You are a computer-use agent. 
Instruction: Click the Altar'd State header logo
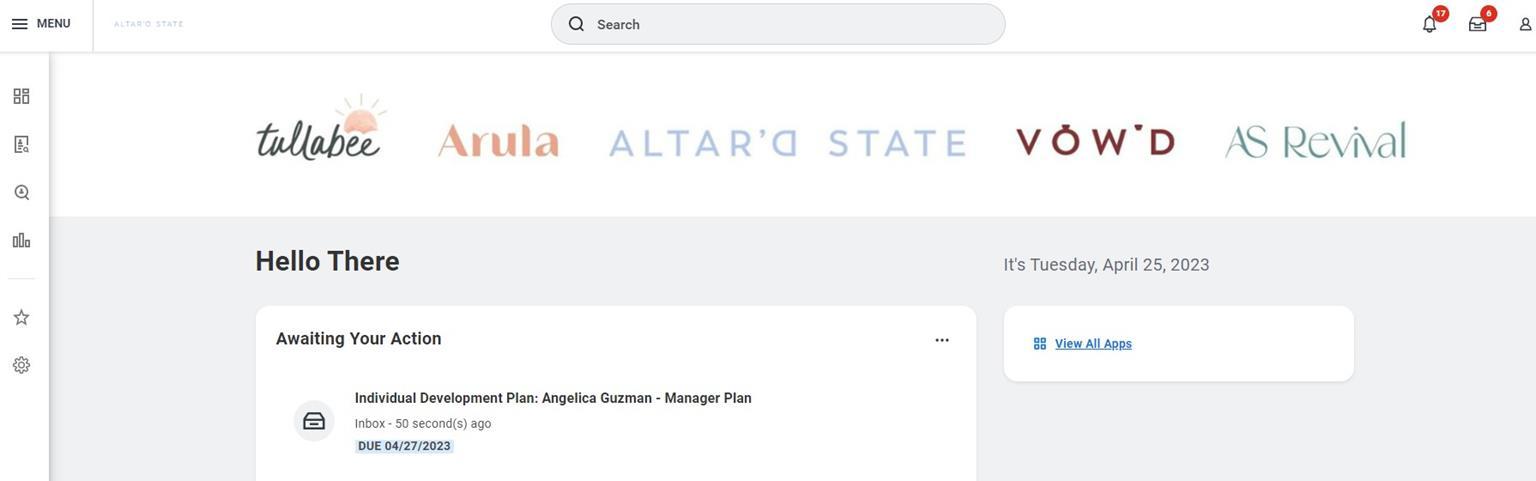(149, 24)
